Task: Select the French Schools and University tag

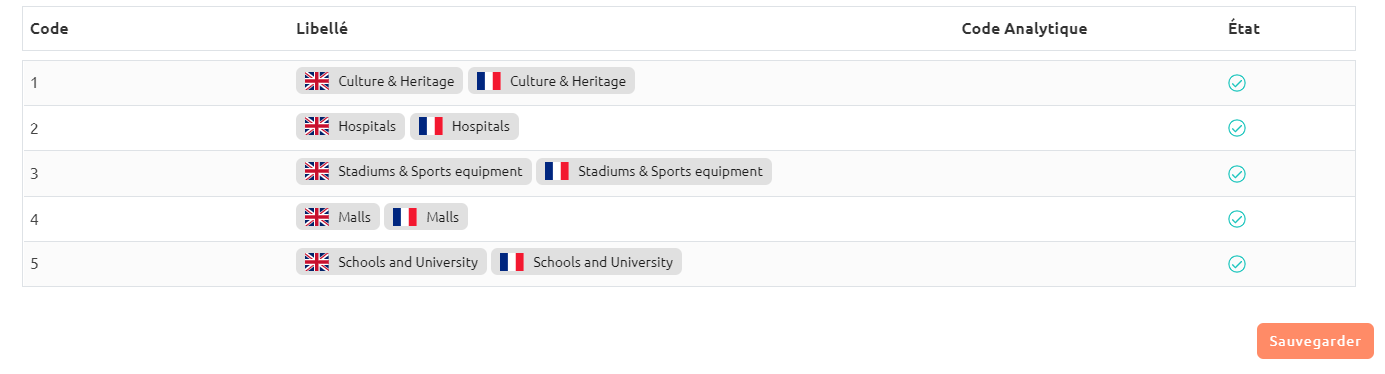Action: (x=587, y=262)
